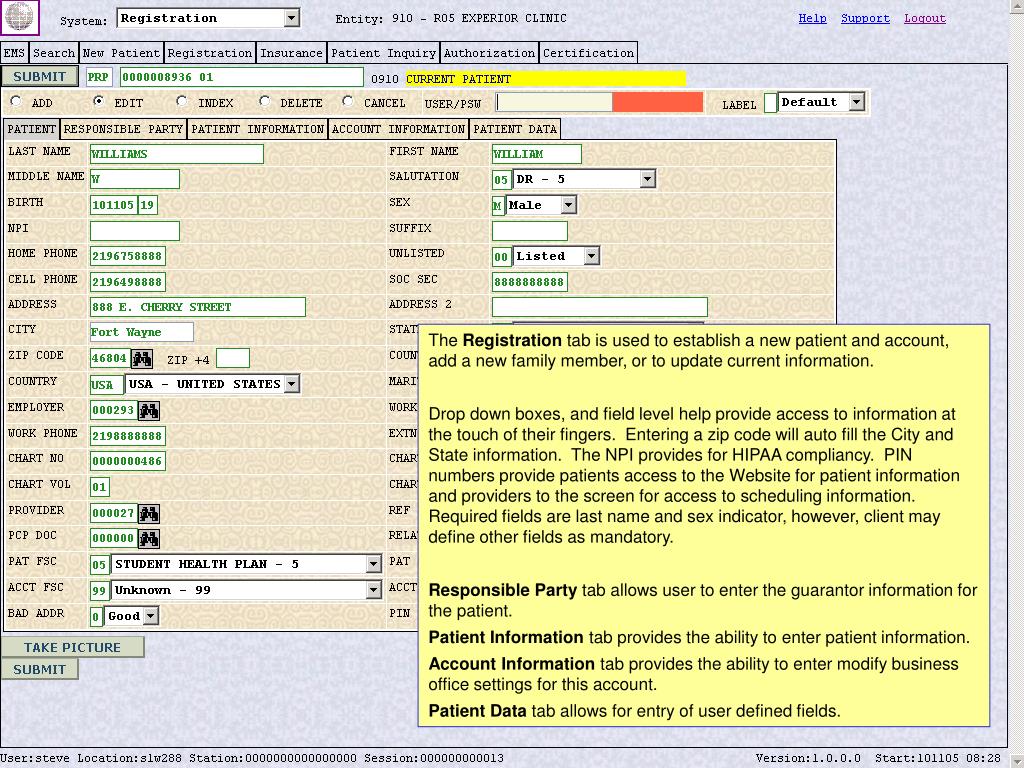Image resolution: width=1024 pixels, height=768 pixels.
Task: Select the CANCEL radio button
Action: [347, 101]
